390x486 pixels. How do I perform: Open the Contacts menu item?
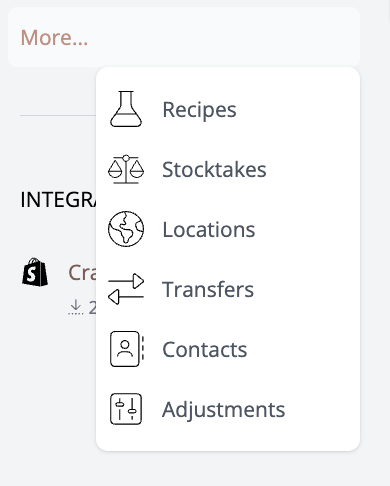point(204,349)
